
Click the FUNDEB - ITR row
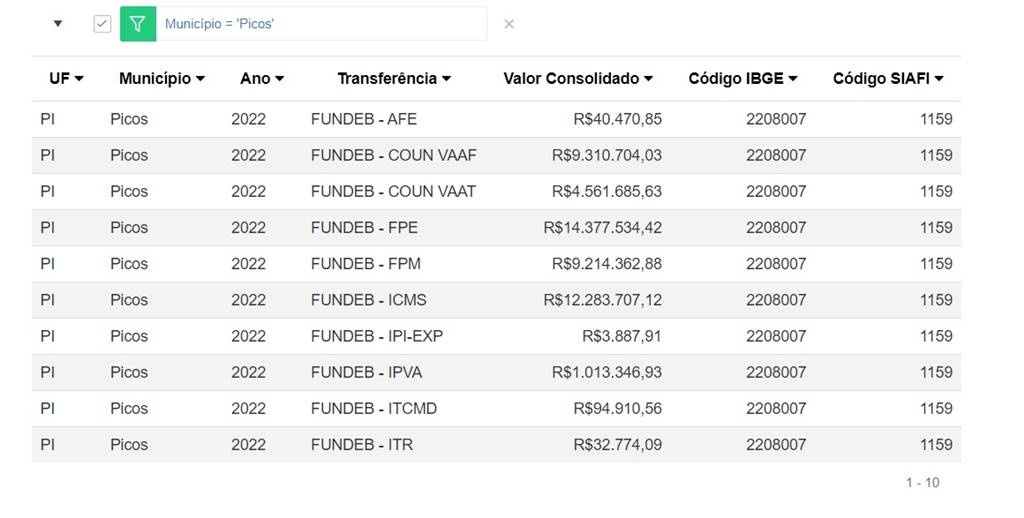pyautogui.click(x=362, y=445)
